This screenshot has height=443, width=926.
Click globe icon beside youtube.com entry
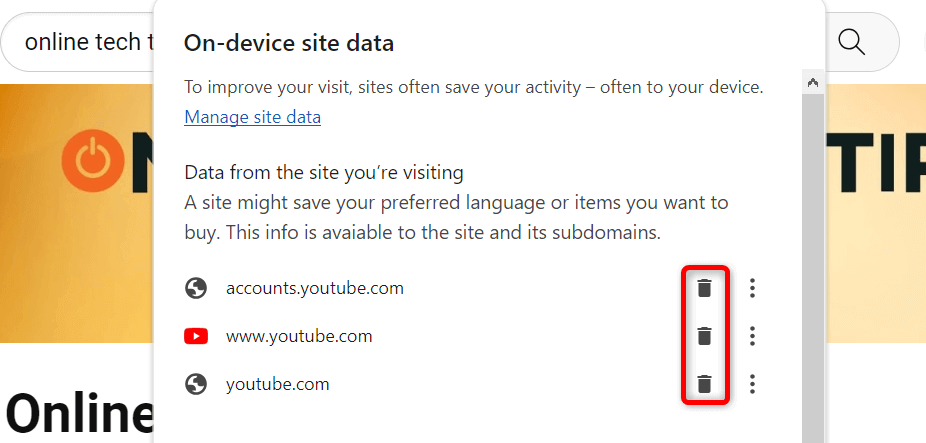[196, 384]
